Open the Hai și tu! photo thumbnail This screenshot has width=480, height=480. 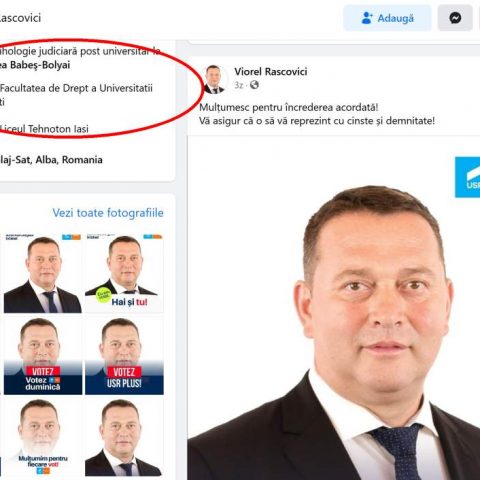pos(124,273)
